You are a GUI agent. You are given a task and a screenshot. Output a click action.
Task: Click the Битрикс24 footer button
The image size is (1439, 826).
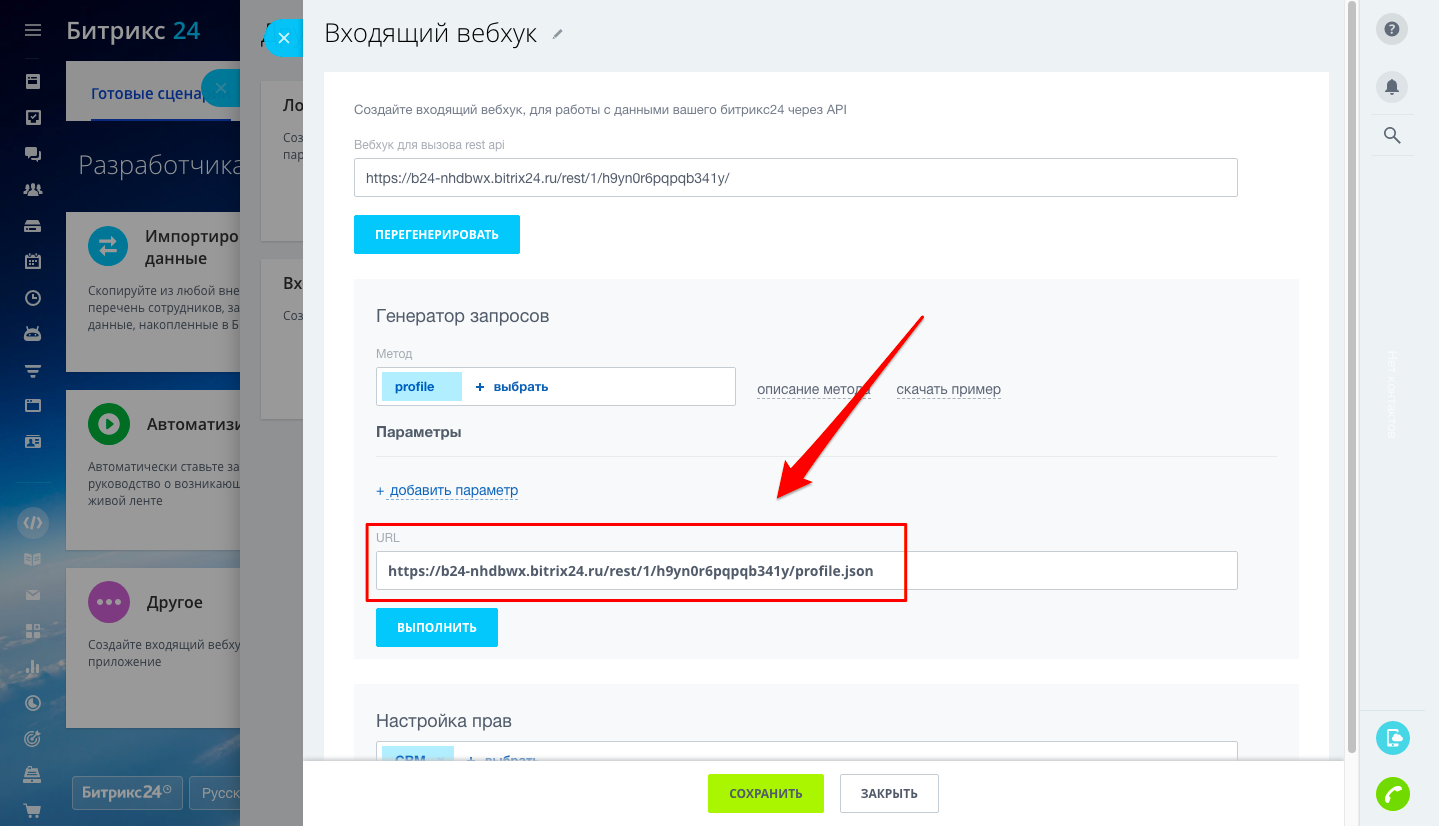127,792
